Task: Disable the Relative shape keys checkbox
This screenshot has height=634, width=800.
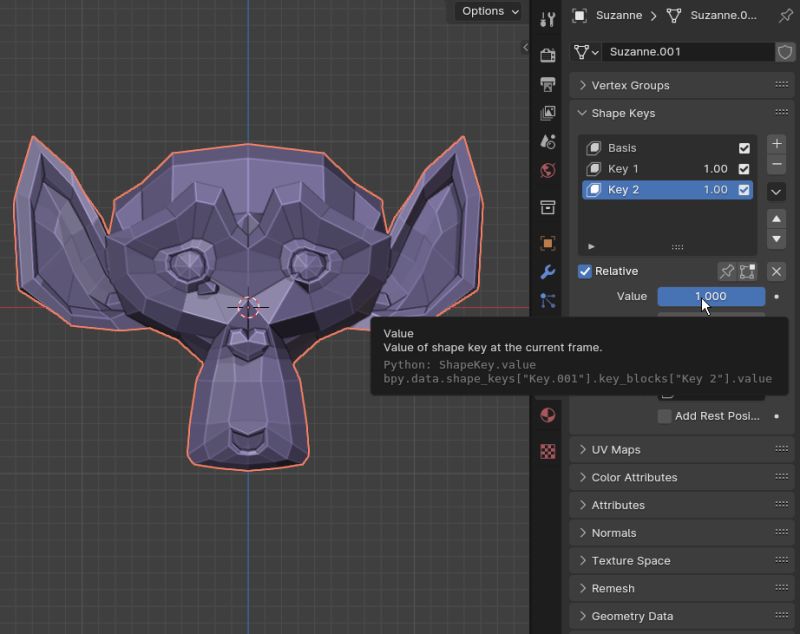Action: tap(585, 271)
